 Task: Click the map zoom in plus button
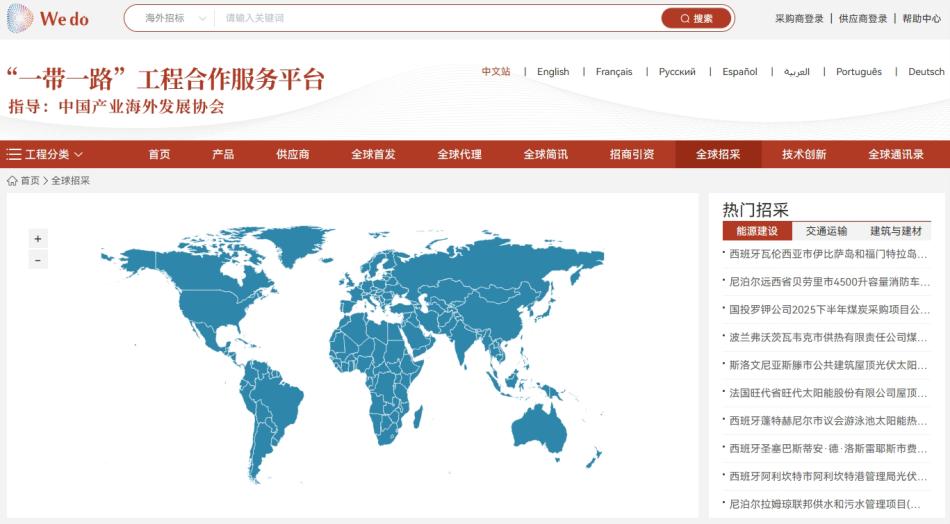click(38, 239)
